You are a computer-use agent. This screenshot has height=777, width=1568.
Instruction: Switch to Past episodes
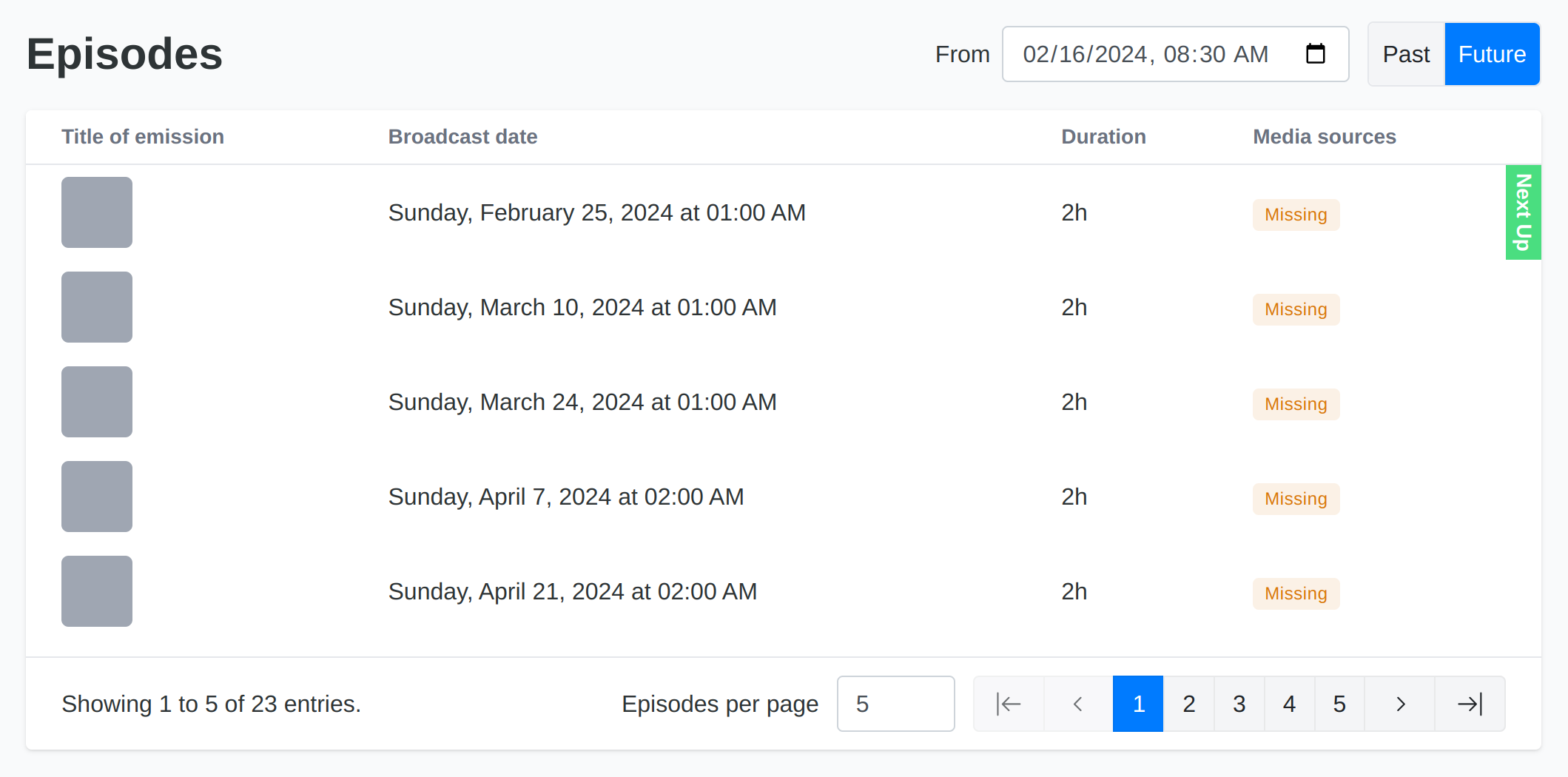1406,54
